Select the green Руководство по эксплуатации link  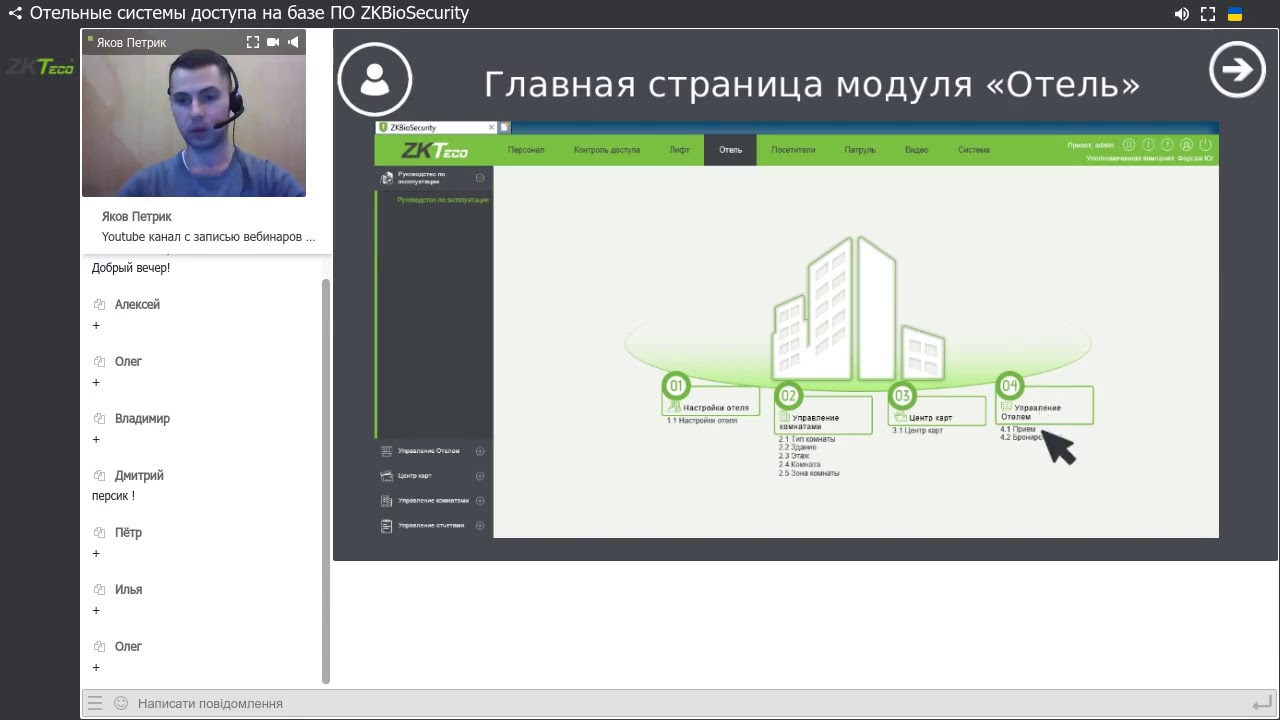pos(442,200)
